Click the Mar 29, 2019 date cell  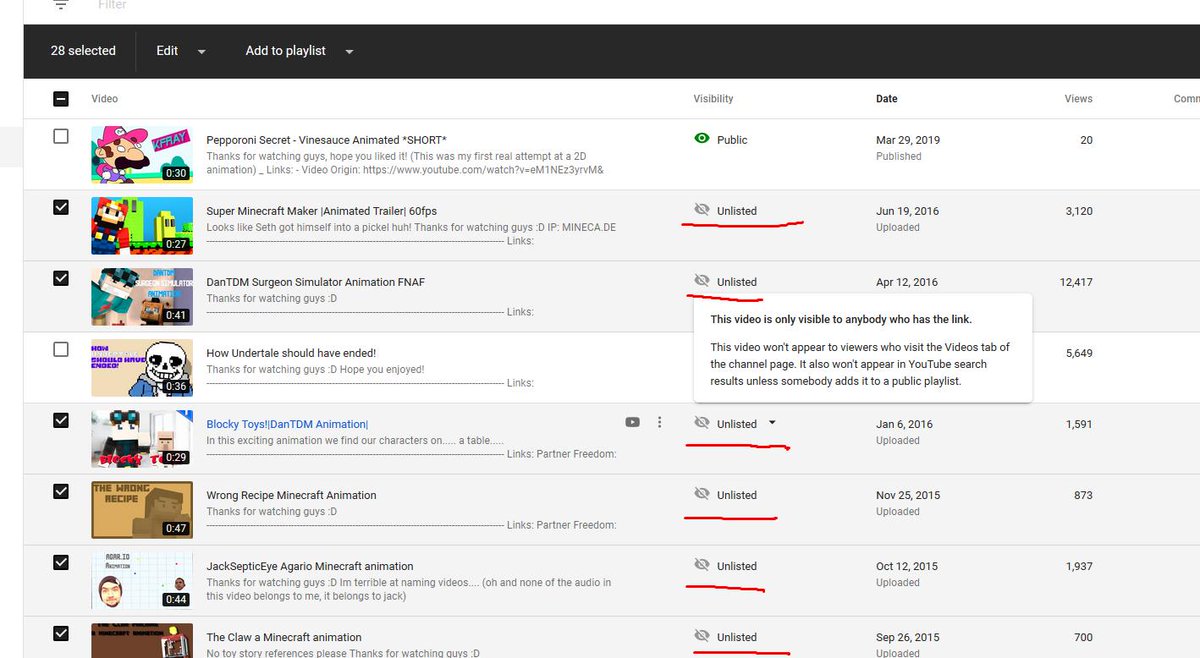pos(908,140)
